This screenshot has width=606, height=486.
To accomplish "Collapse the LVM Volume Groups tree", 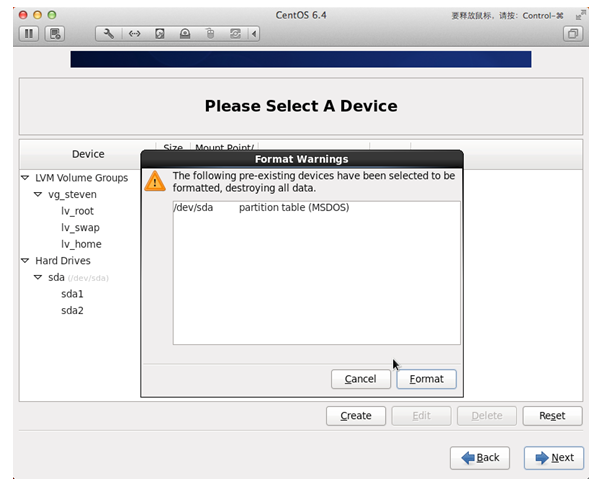I will click(x=25, y=178).
